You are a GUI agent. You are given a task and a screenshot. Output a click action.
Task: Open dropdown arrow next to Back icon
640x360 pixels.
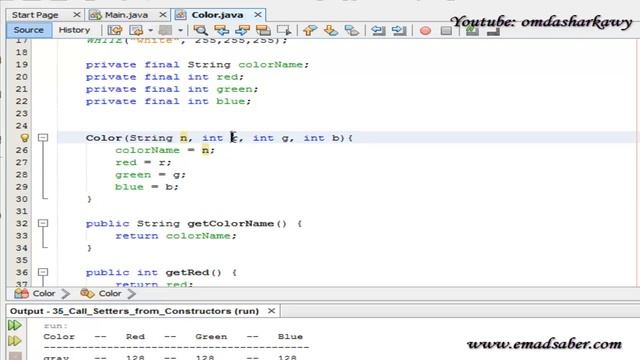click(150, 30)
